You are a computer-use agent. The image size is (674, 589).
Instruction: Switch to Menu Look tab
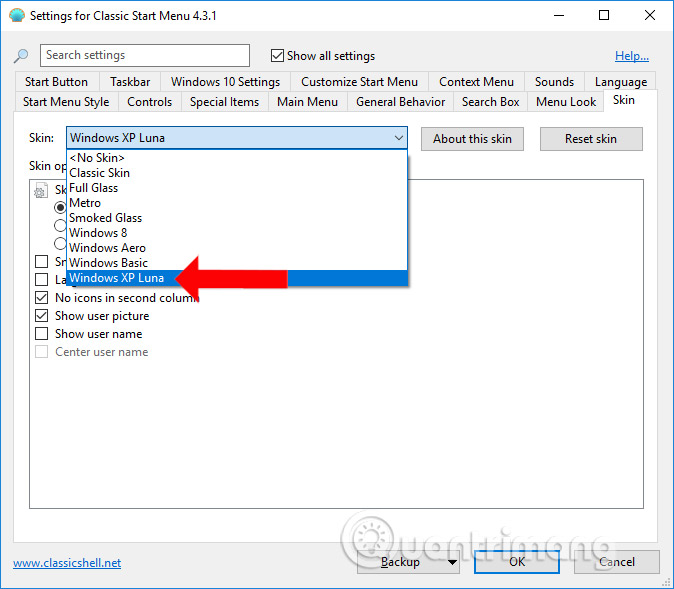(566, 102)
